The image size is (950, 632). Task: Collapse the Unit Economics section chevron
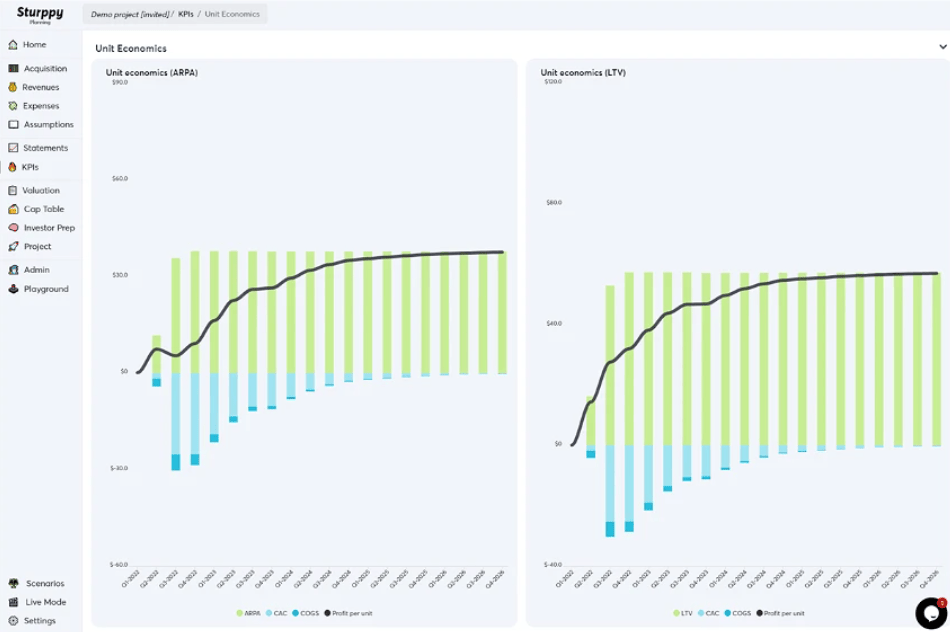click(942, 47)
